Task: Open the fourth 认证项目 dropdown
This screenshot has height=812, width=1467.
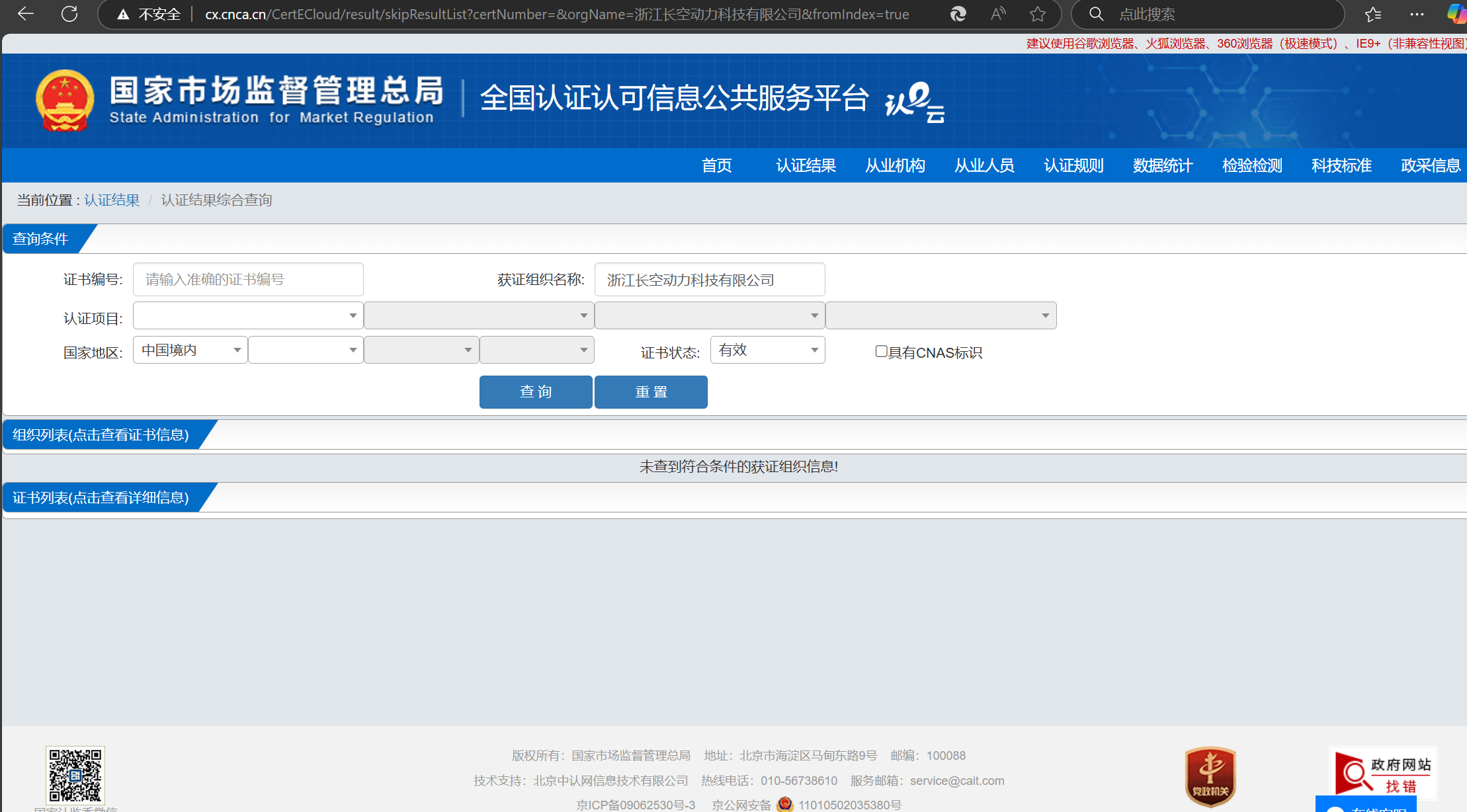Action: pos(941,315)
